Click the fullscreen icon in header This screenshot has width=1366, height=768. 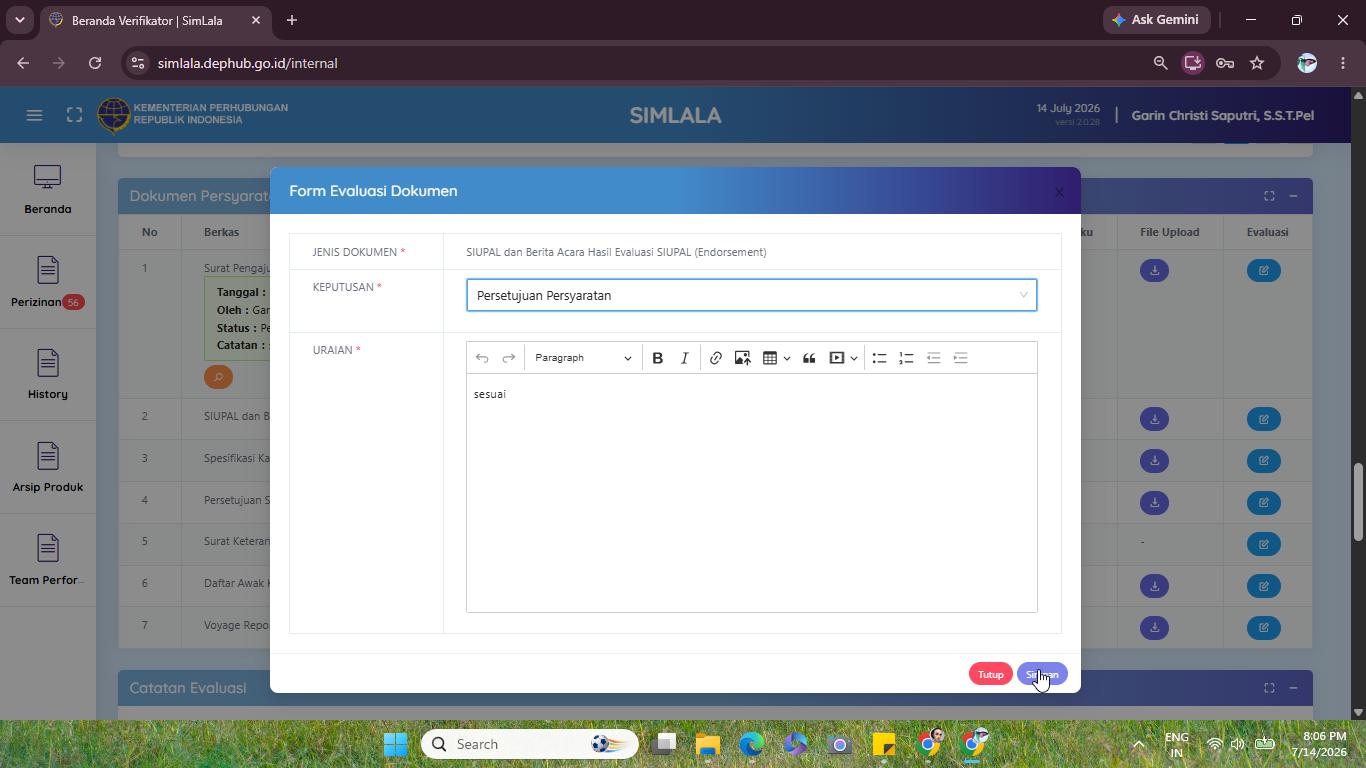74,115
